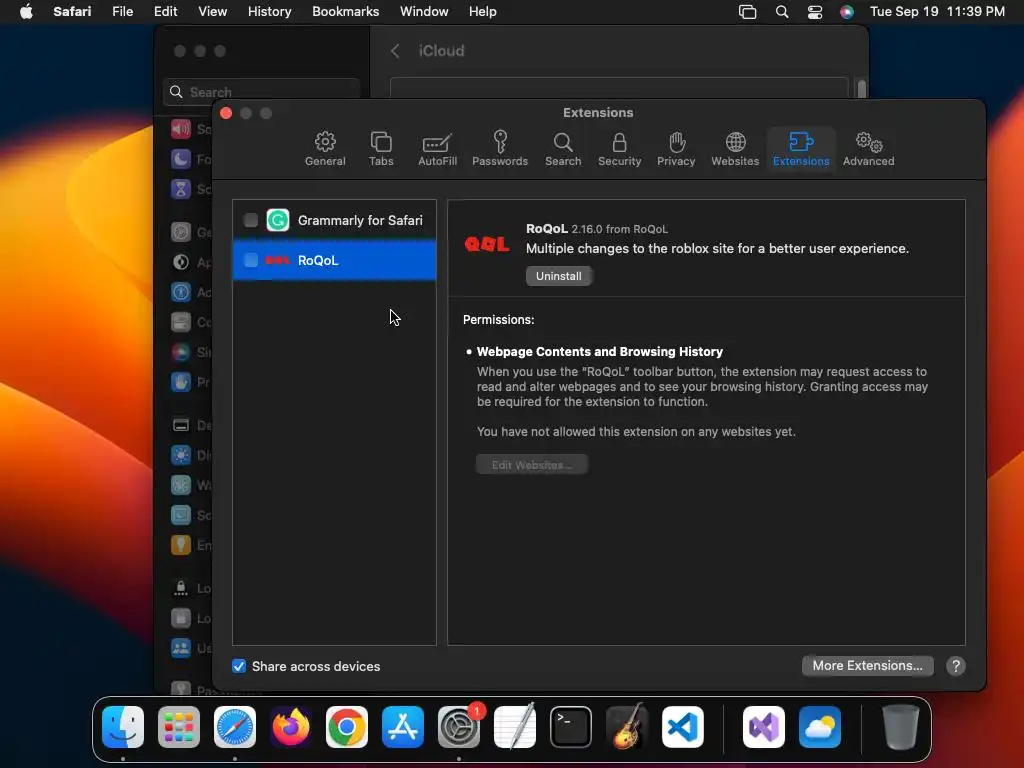Click the More Extensions button

pyautogui.click(x=867, y=665)
